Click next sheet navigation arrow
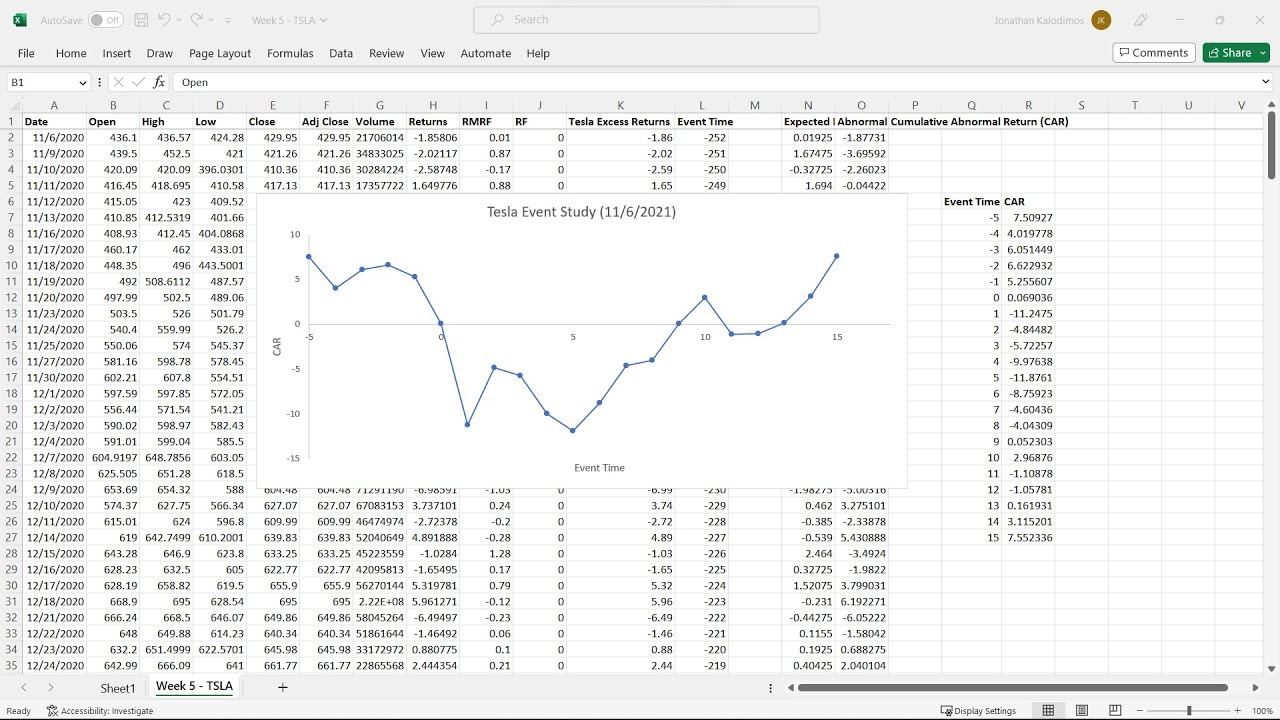The height and width of the screenshot is (720, 1280). (x=50, y=688)
